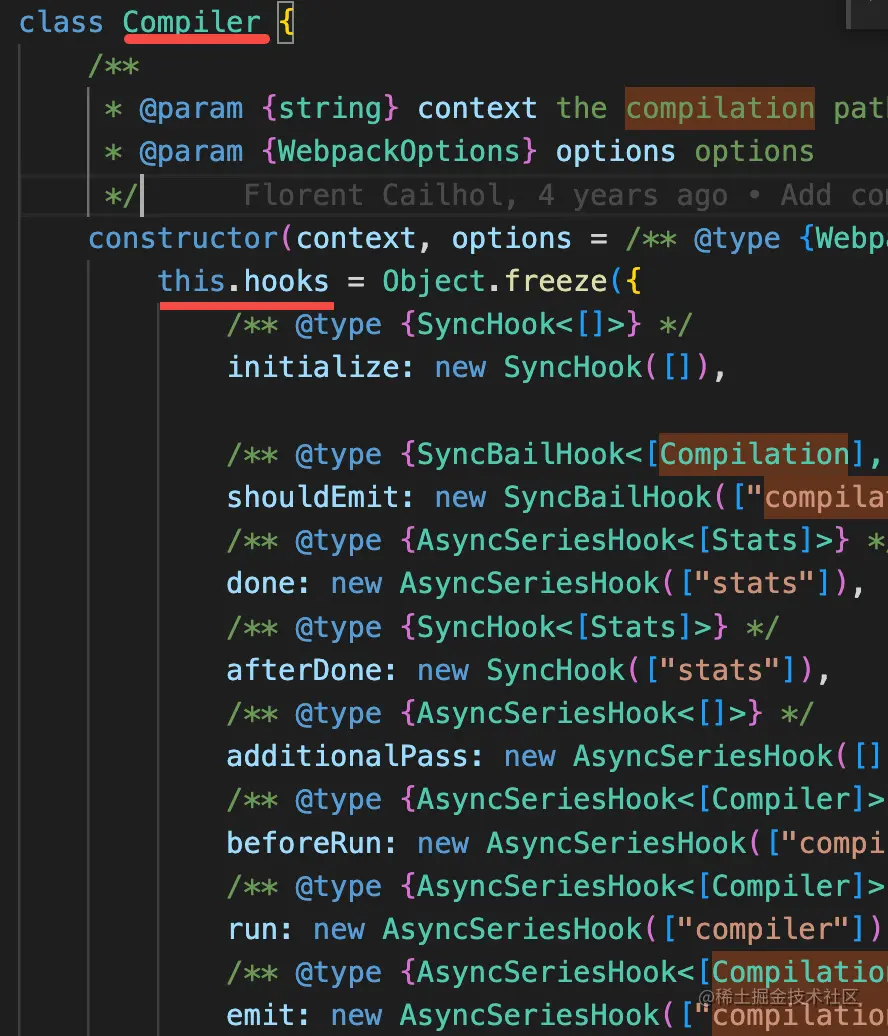
Task: Click the WebpackOptions type annotation
Action: tap(399, 151)
